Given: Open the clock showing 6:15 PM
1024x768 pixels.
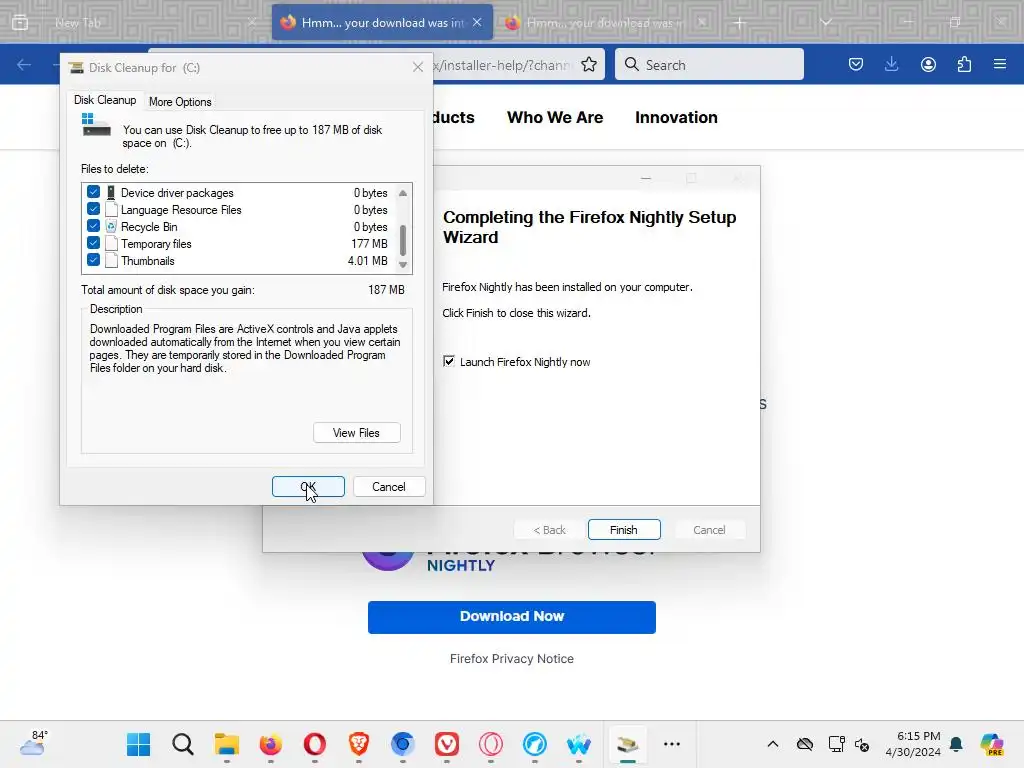Looking at the screenshot, I should click(x=913, y=744).
